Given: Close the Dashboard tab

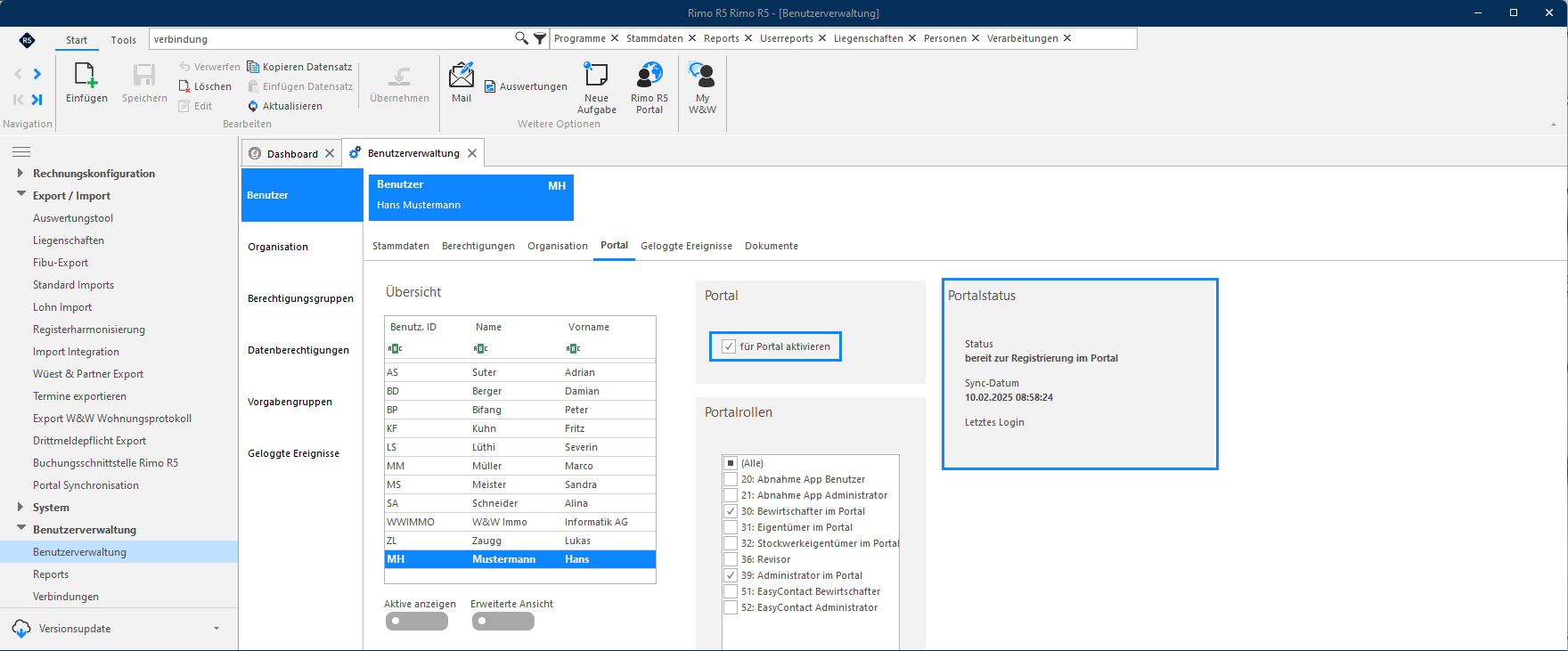Looking at the screenshot, I should [x=330, y=153].
